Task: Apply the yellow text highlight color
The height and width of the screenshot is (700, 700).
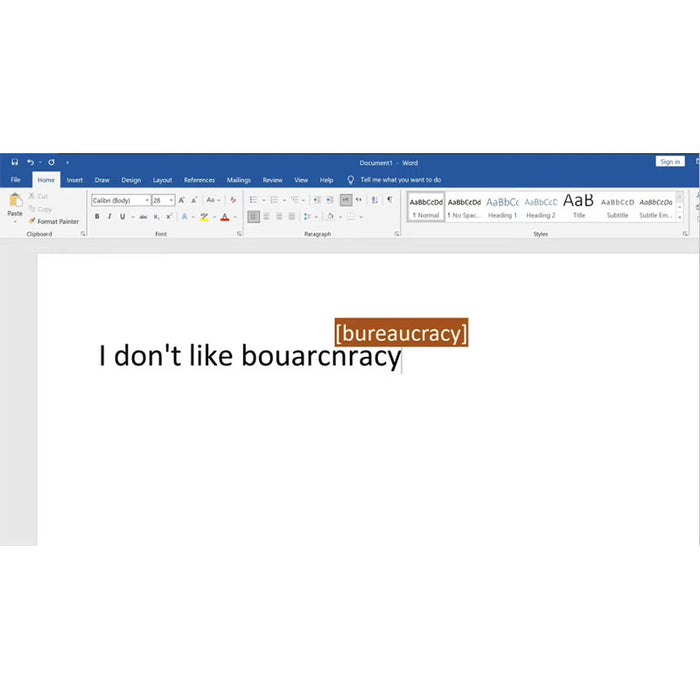Action: pos(204,217)
